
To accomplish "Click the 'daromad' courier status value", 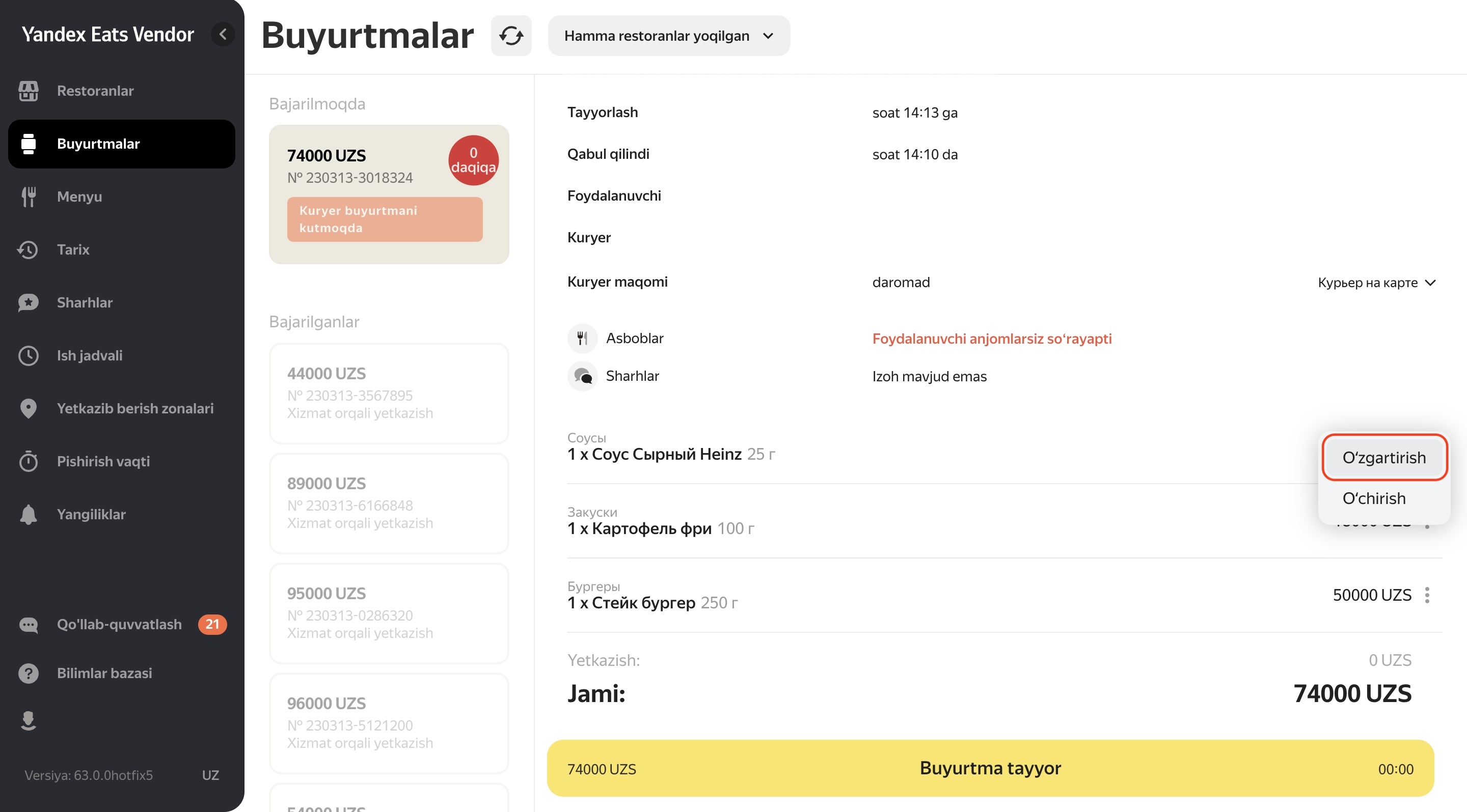I will pos(901,282).
